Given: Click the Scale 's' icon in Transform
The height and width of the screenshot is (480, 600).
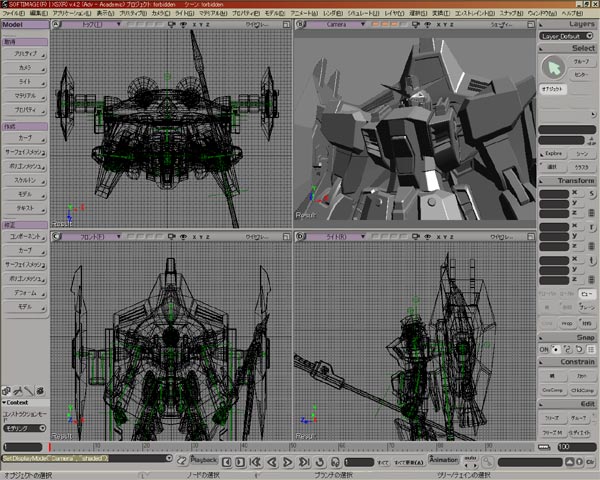Looking at the screenshot, I should pos(592,194).
